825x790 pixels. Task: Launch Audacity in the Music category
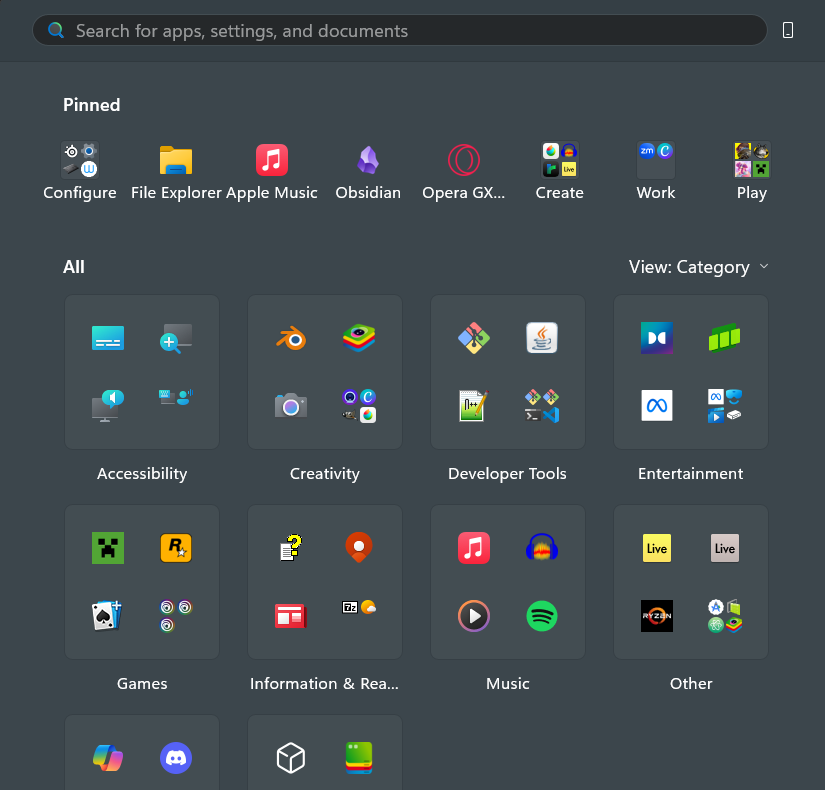(x=541, y=548)
